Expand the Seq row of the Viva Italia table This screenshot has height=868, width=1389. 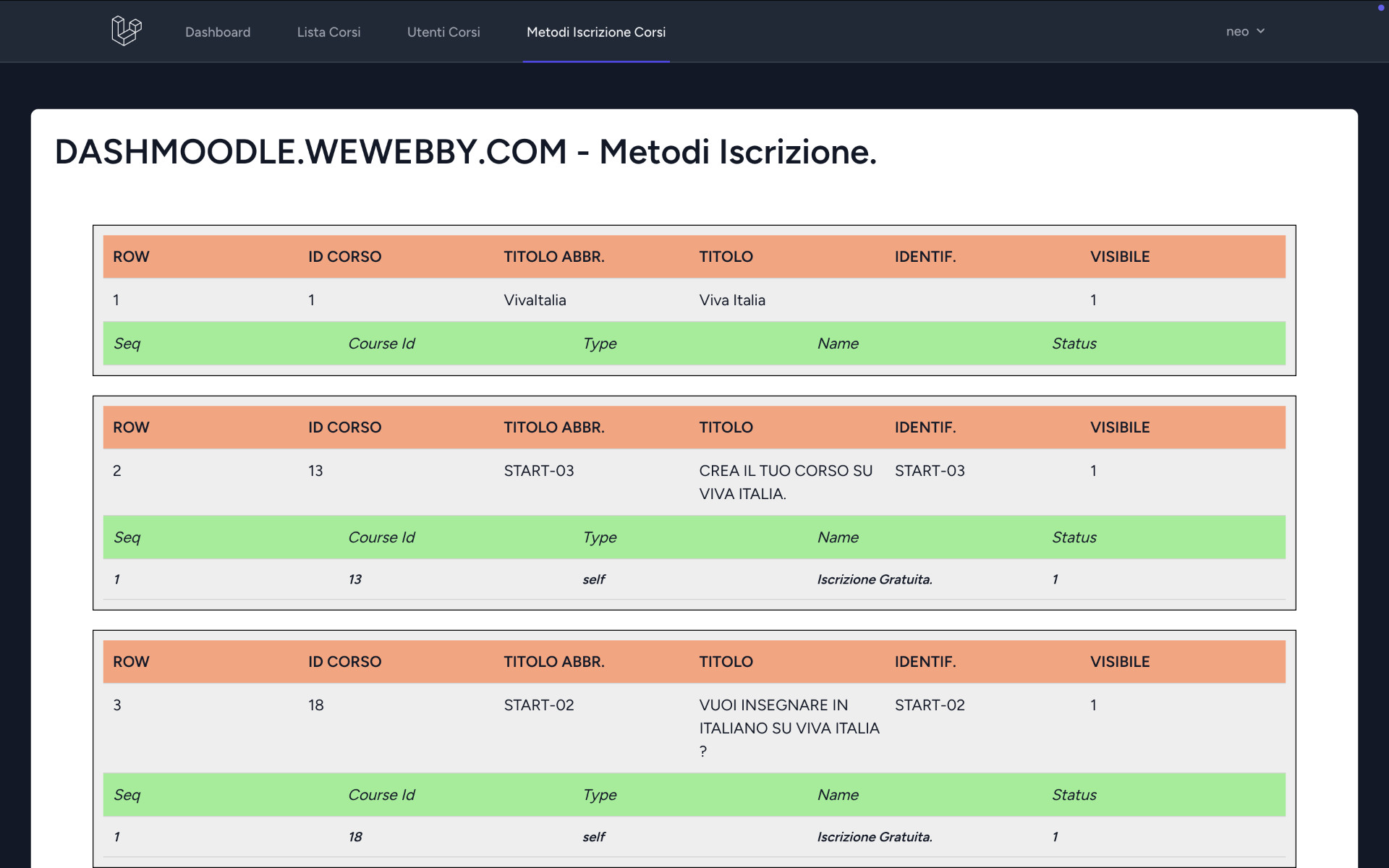tap(127, 344)
